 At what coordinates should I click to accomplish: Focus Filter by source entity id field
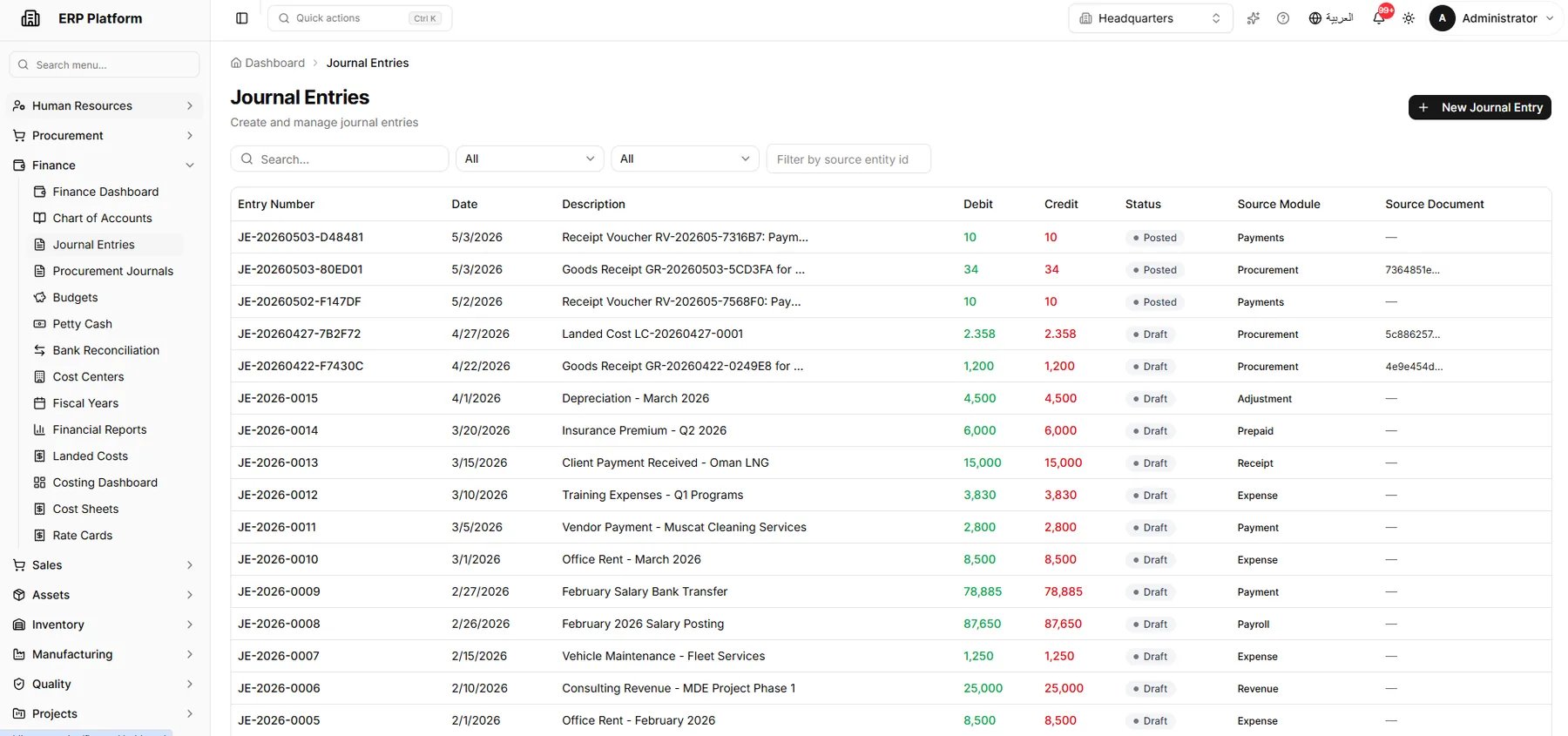tap(848, 159)
